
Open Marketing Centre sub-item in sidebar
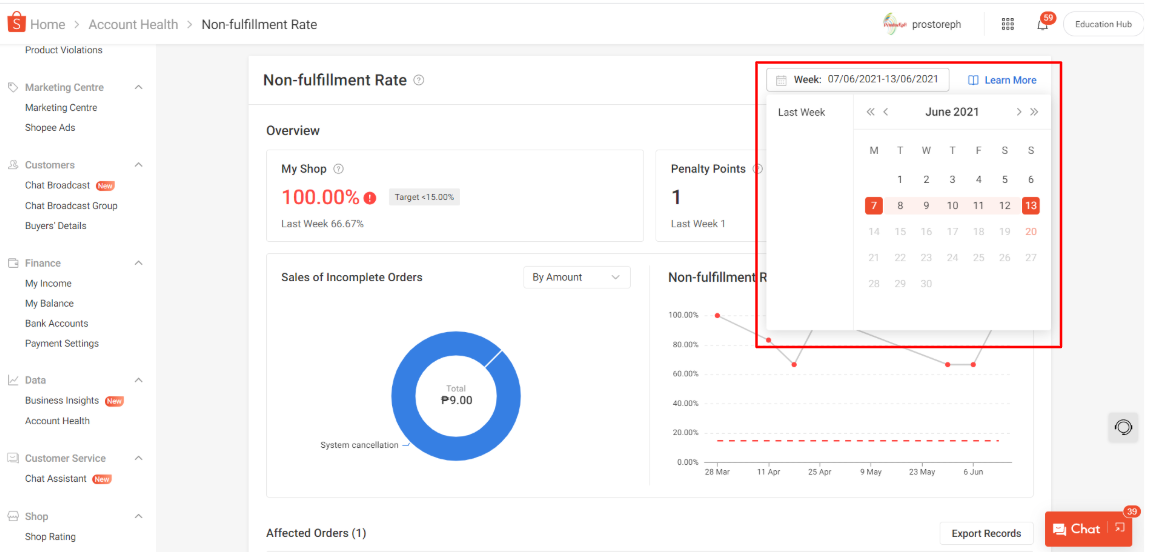pos(61,108)
